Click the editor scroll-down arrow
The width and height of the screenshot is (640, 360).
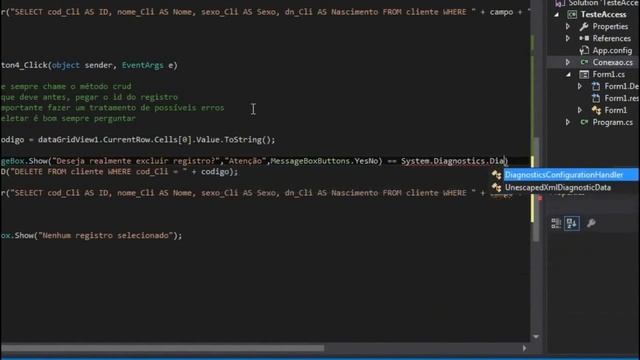(x=536, y=337)
